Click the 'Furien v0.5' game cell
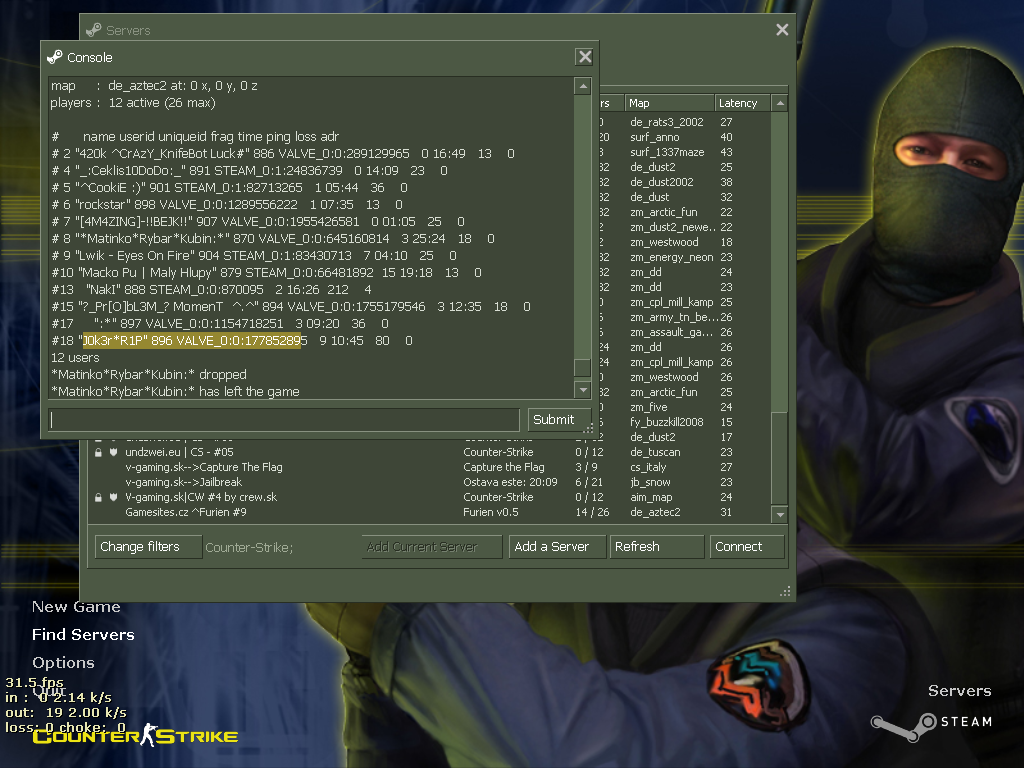The height and width of the screenshot is (768, 1024). pyautogui.click(x=490, y=512)
